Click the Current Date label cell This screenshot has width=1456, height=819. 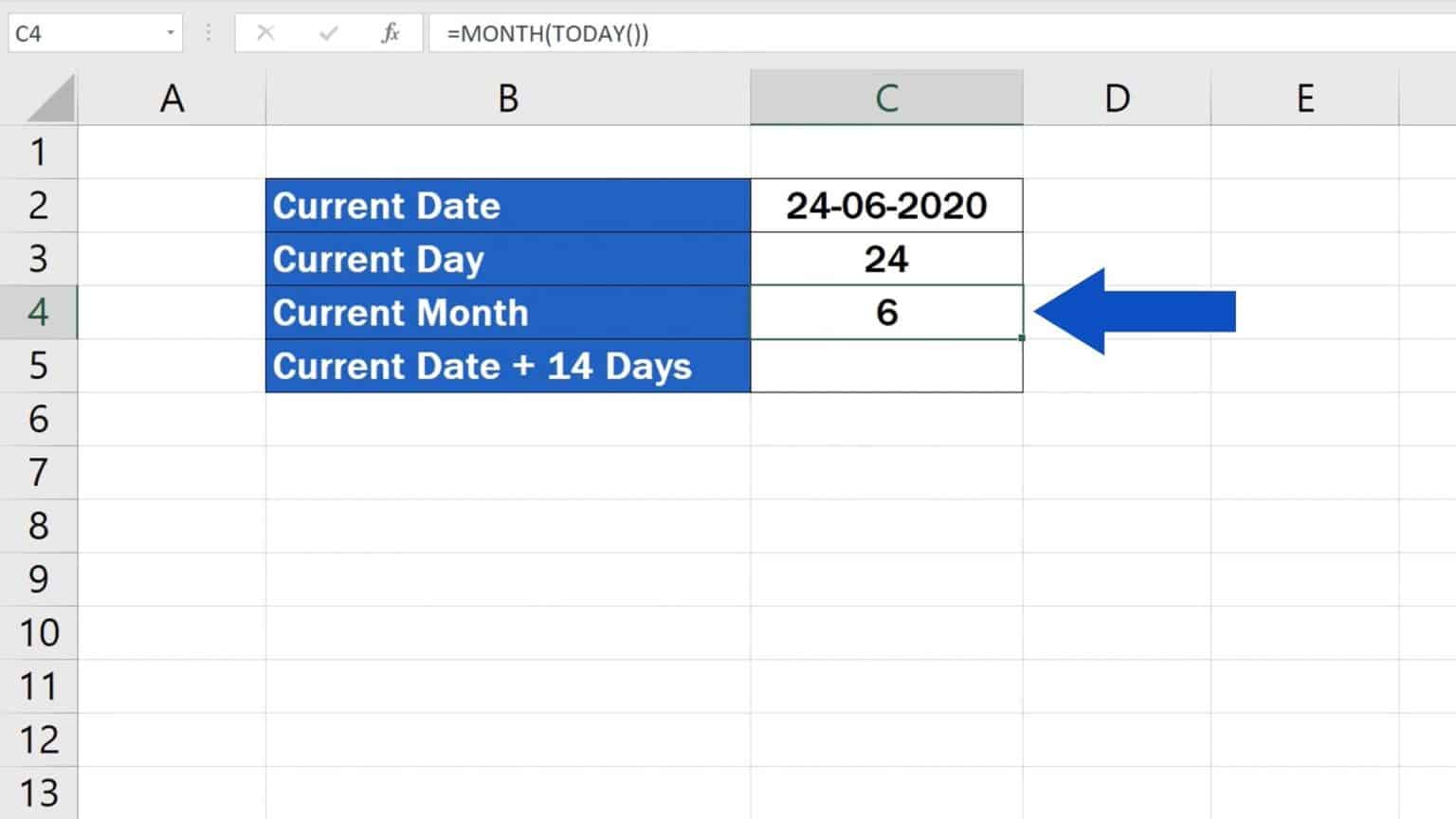(x=508, y=206)
